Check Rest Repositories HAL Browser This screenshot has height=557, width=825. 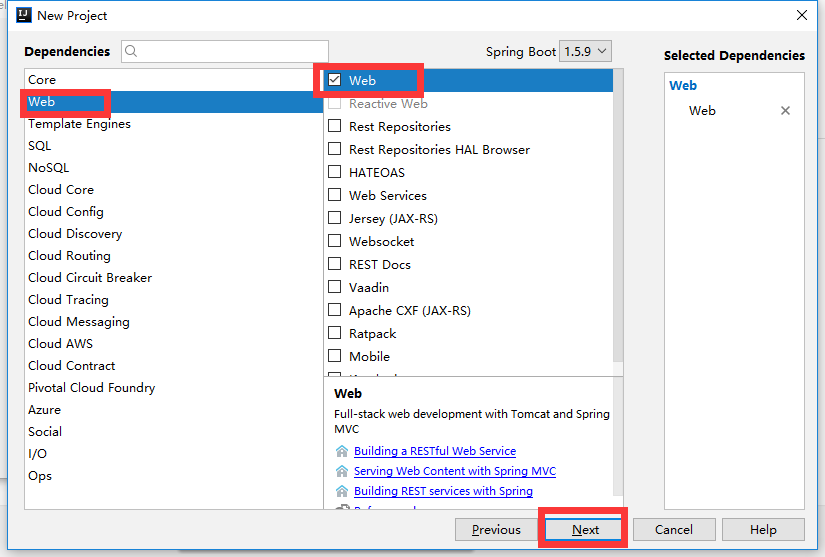coord(335,149)
